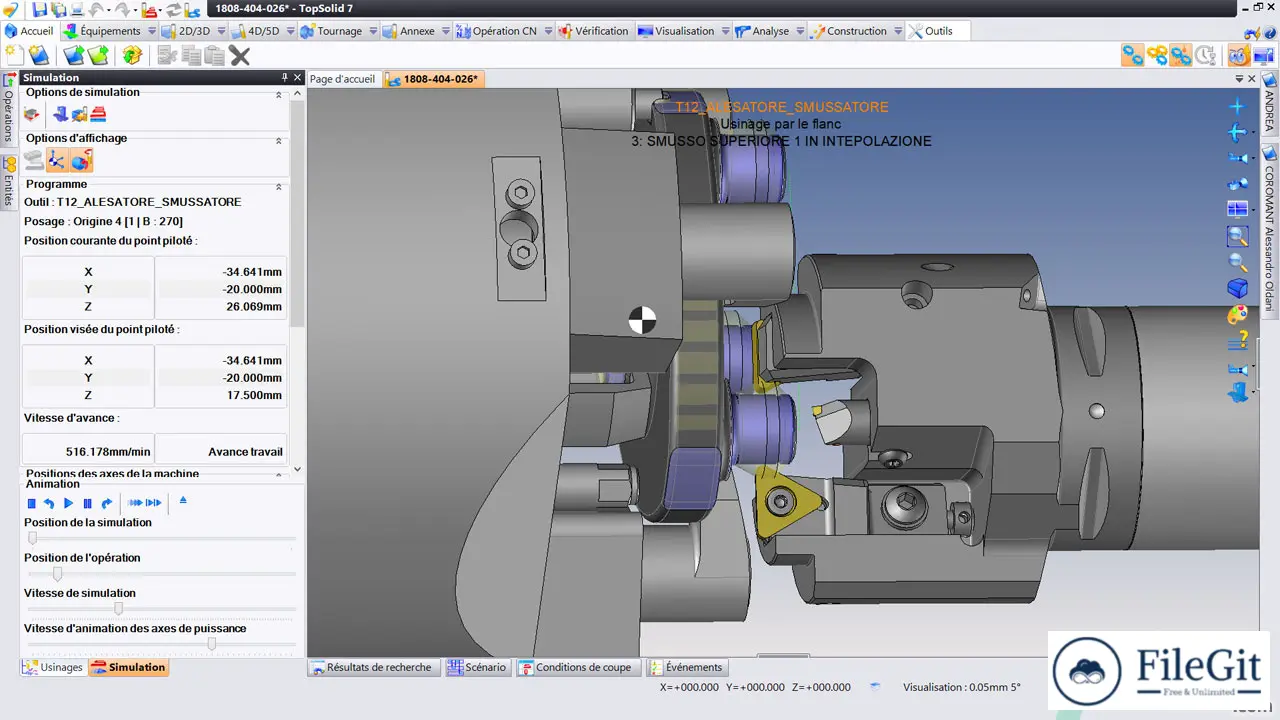Open the Vérification ribbon tab
The width and height of the screenshot is (1280, 720).
point(594,31)
